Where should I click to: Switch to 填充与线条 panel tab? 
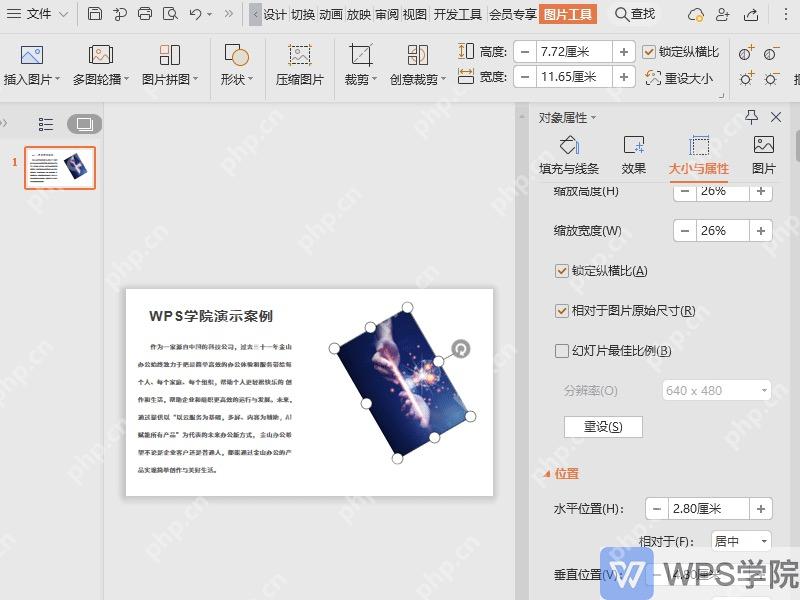click(x=569, y=155)
